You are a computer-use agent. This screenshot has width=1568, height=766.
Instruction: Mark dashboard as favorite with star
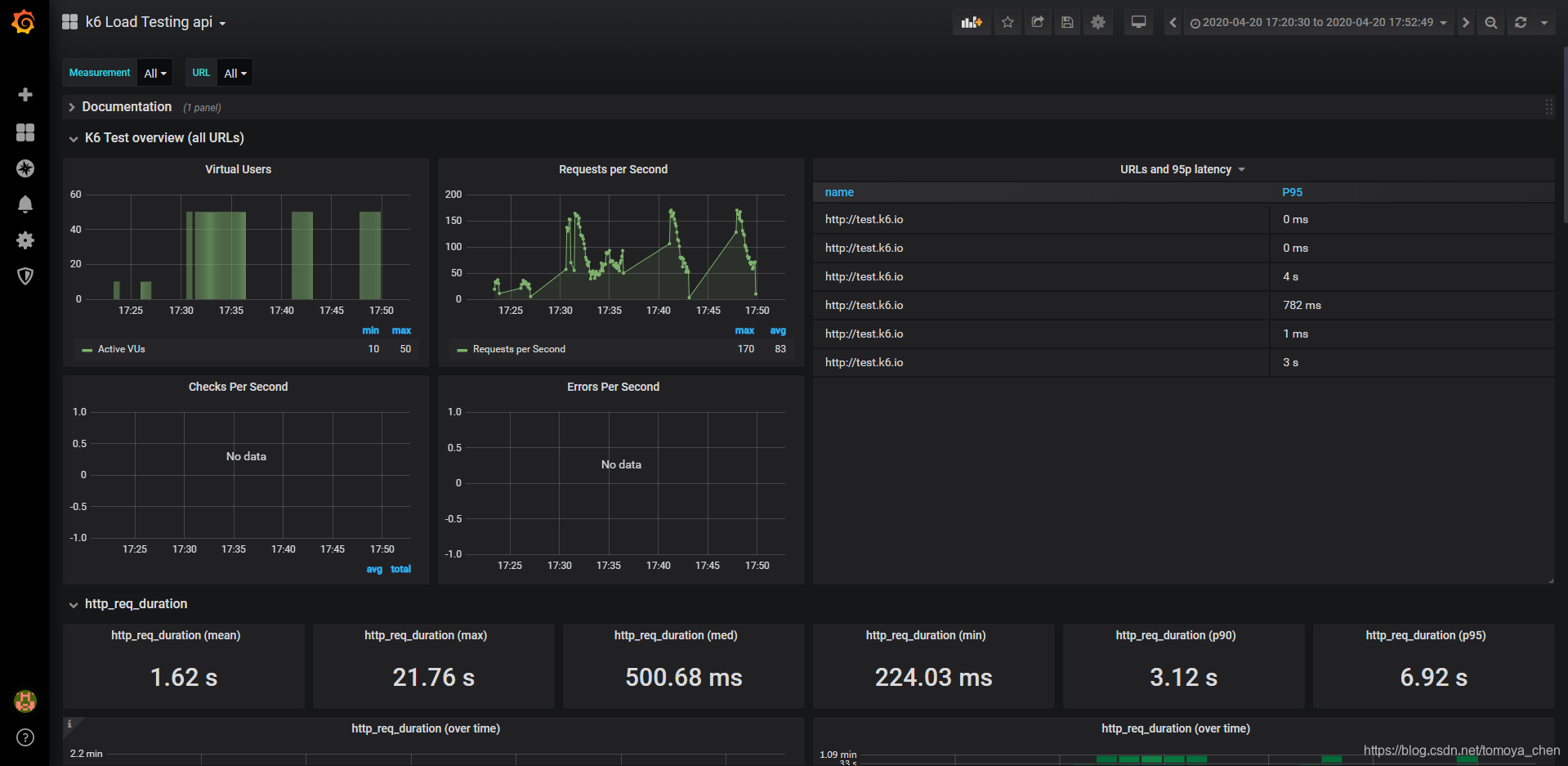1007,22
